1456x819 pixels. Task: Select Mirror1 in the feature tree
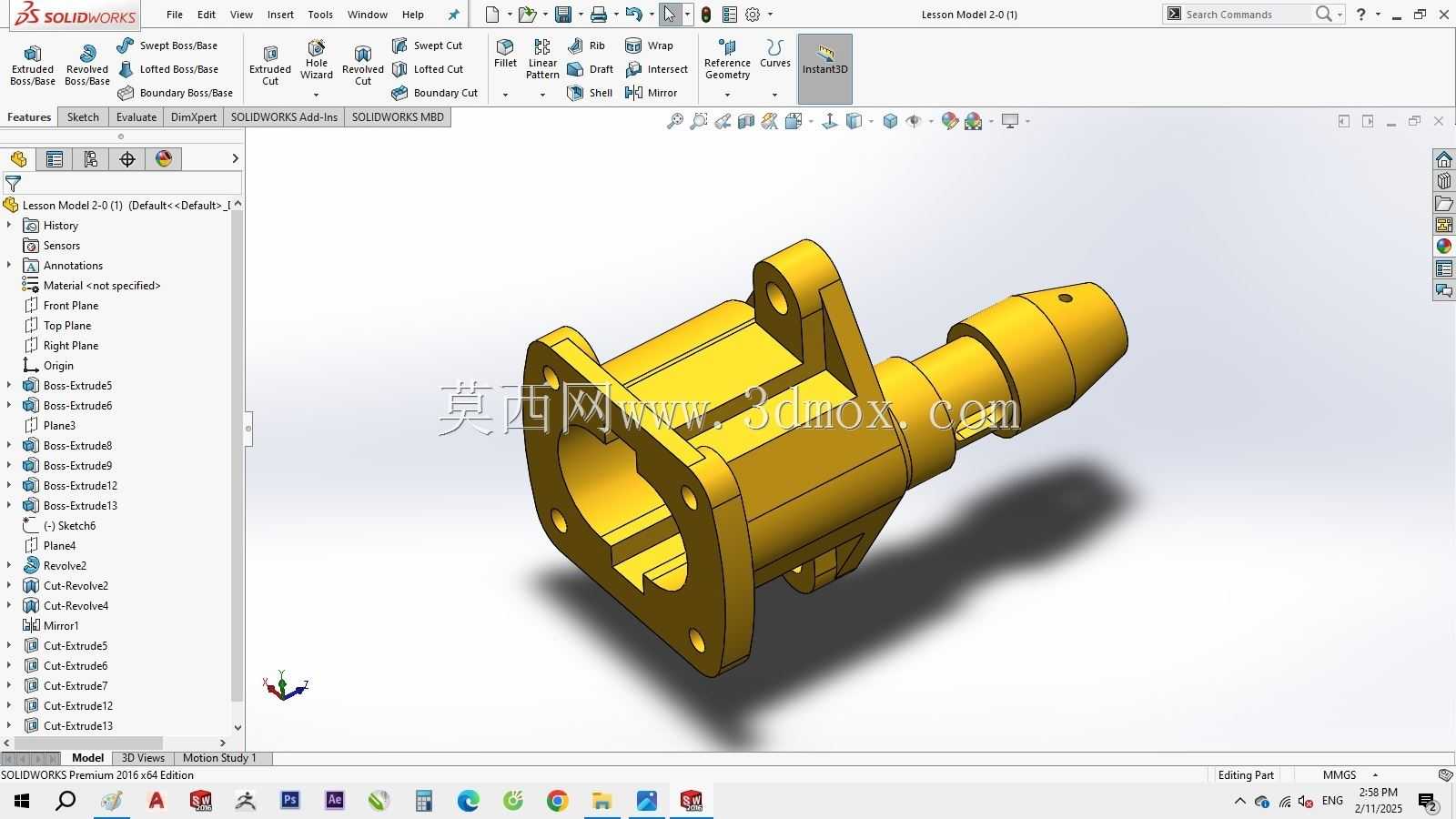click(61, 626)
